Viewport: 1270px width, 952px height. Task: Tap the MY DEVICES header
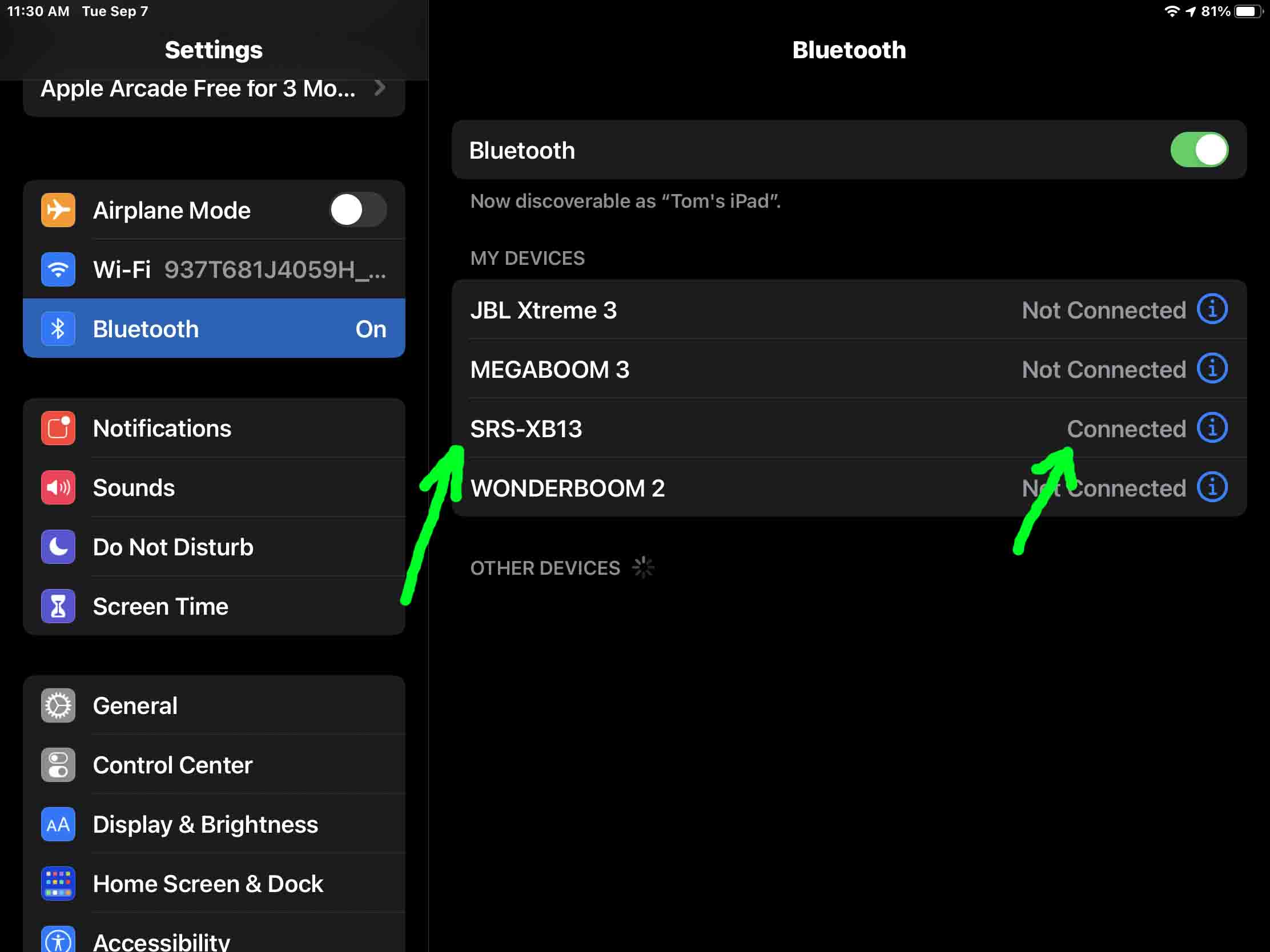(x=527, y=257)
